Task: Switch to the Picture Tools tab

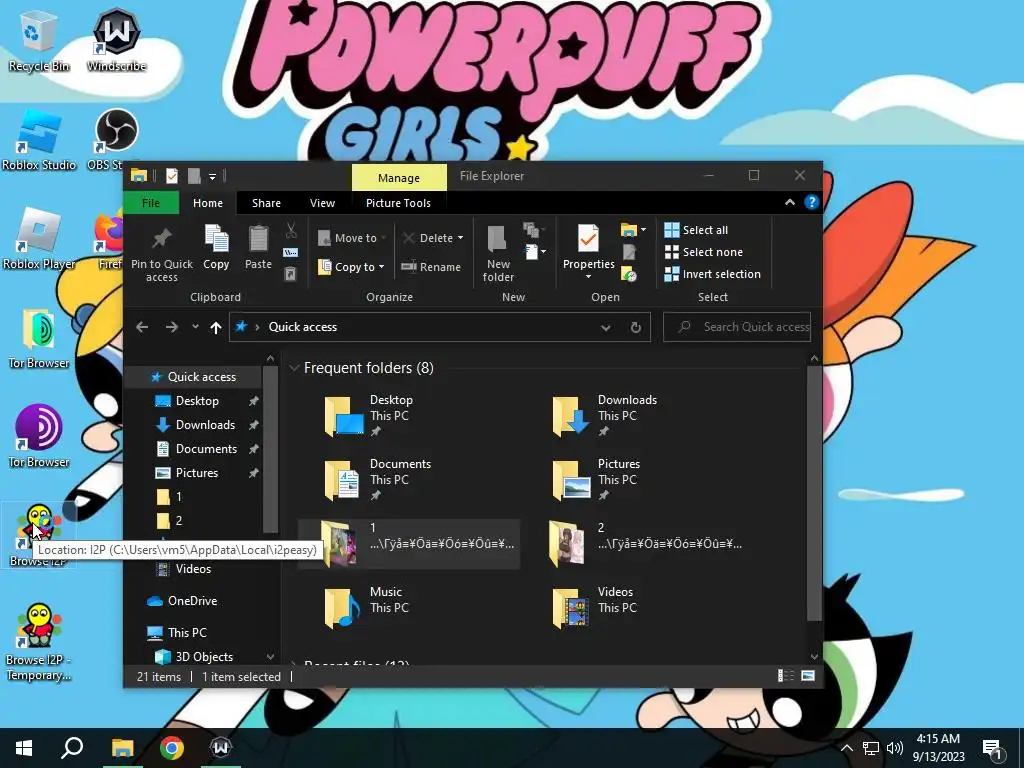Action: pos(398,203)
